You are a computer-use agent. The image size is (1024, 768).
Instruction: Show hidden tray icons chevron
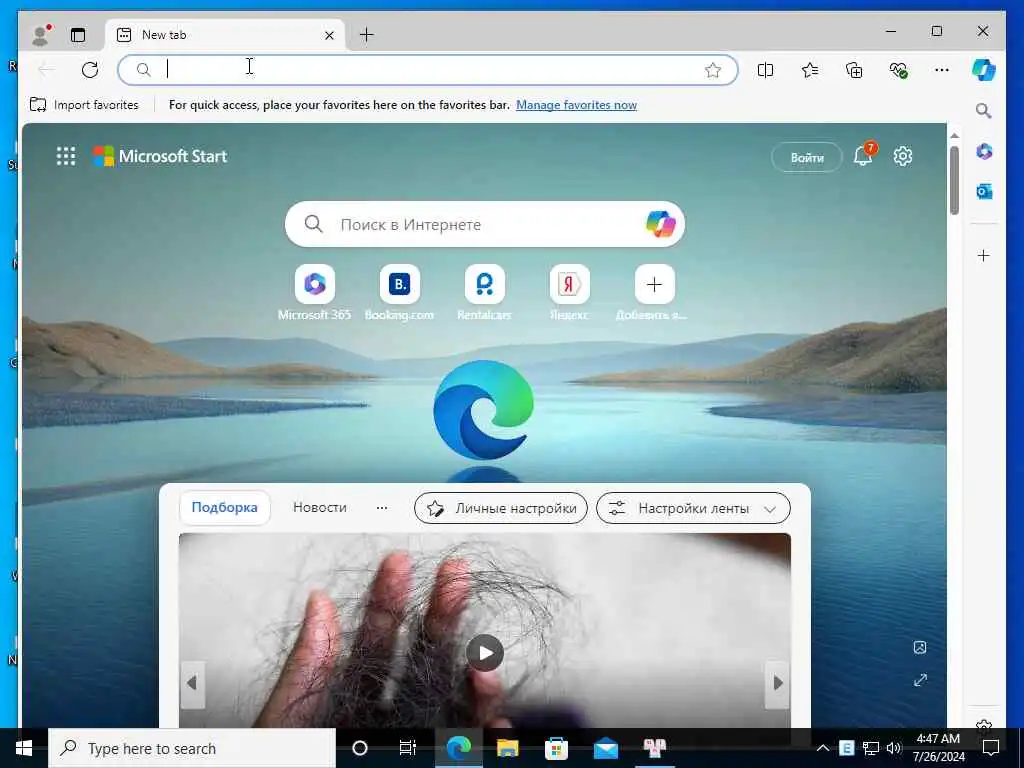coord(823,748)
